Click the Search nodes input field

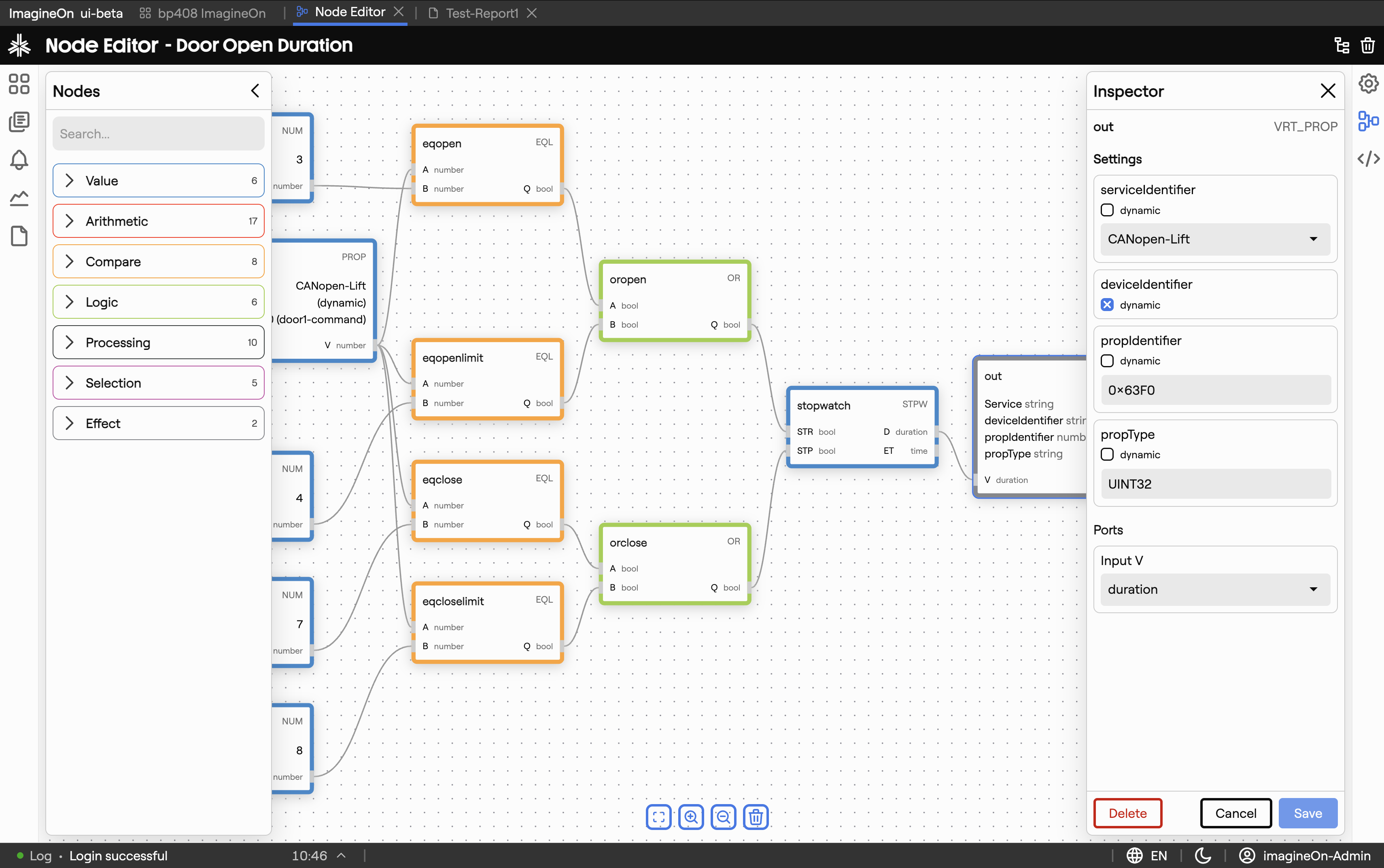coord(159,134)
